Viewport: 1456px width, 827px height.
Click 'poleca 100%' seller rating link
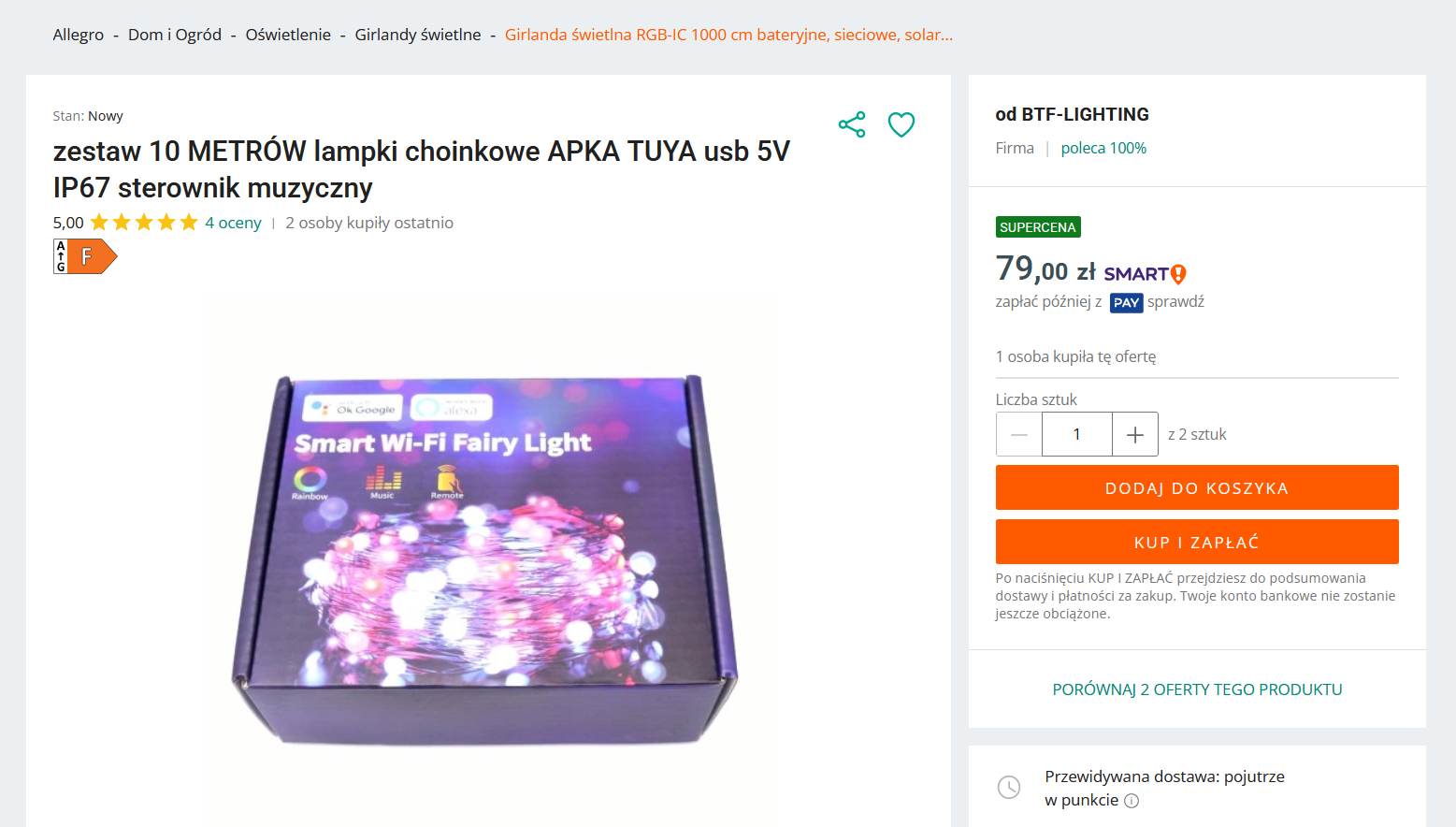[x=1103, y=148]
